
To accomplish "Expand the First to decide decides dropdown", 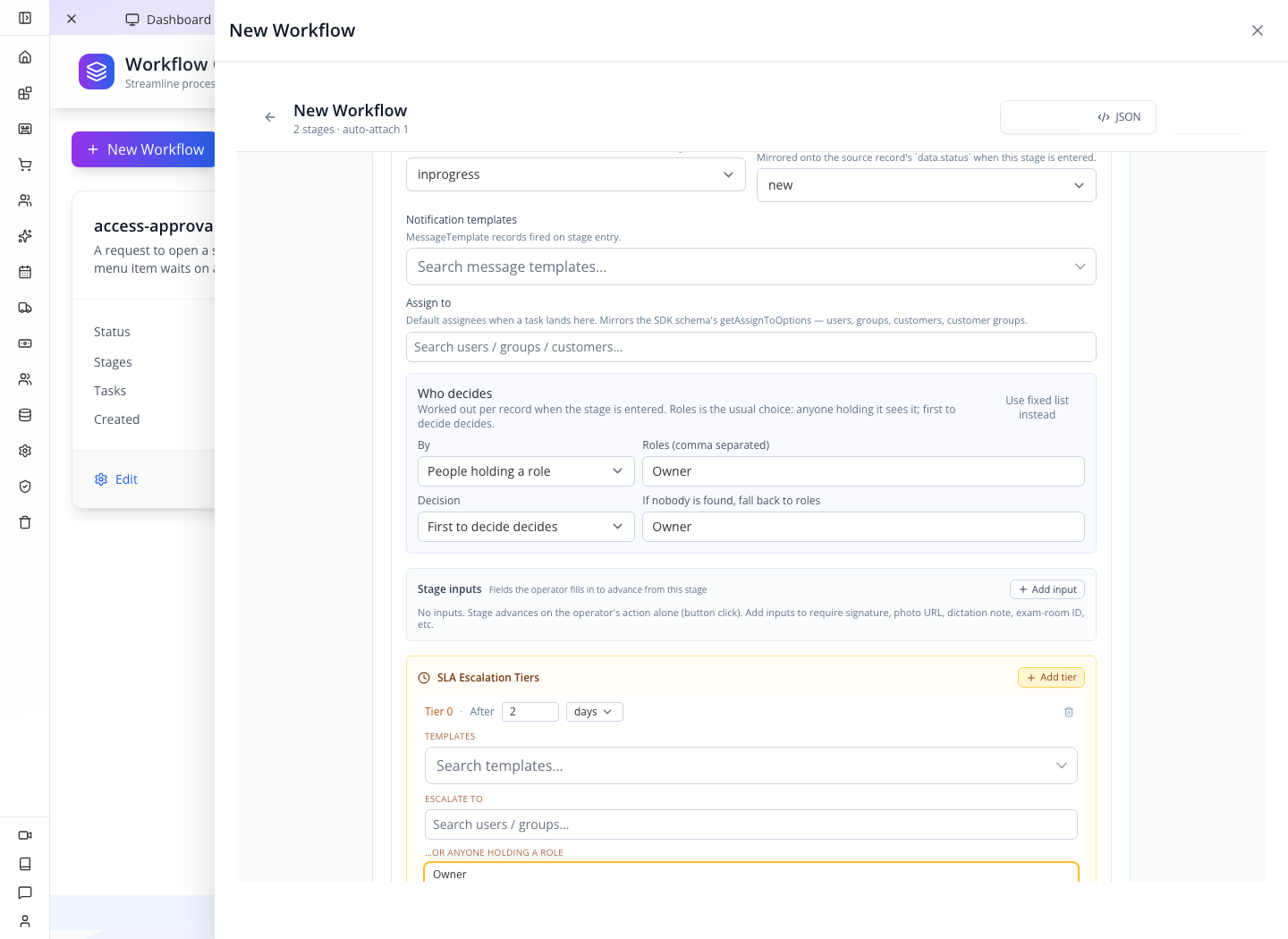I will click(x=526, y=527).
